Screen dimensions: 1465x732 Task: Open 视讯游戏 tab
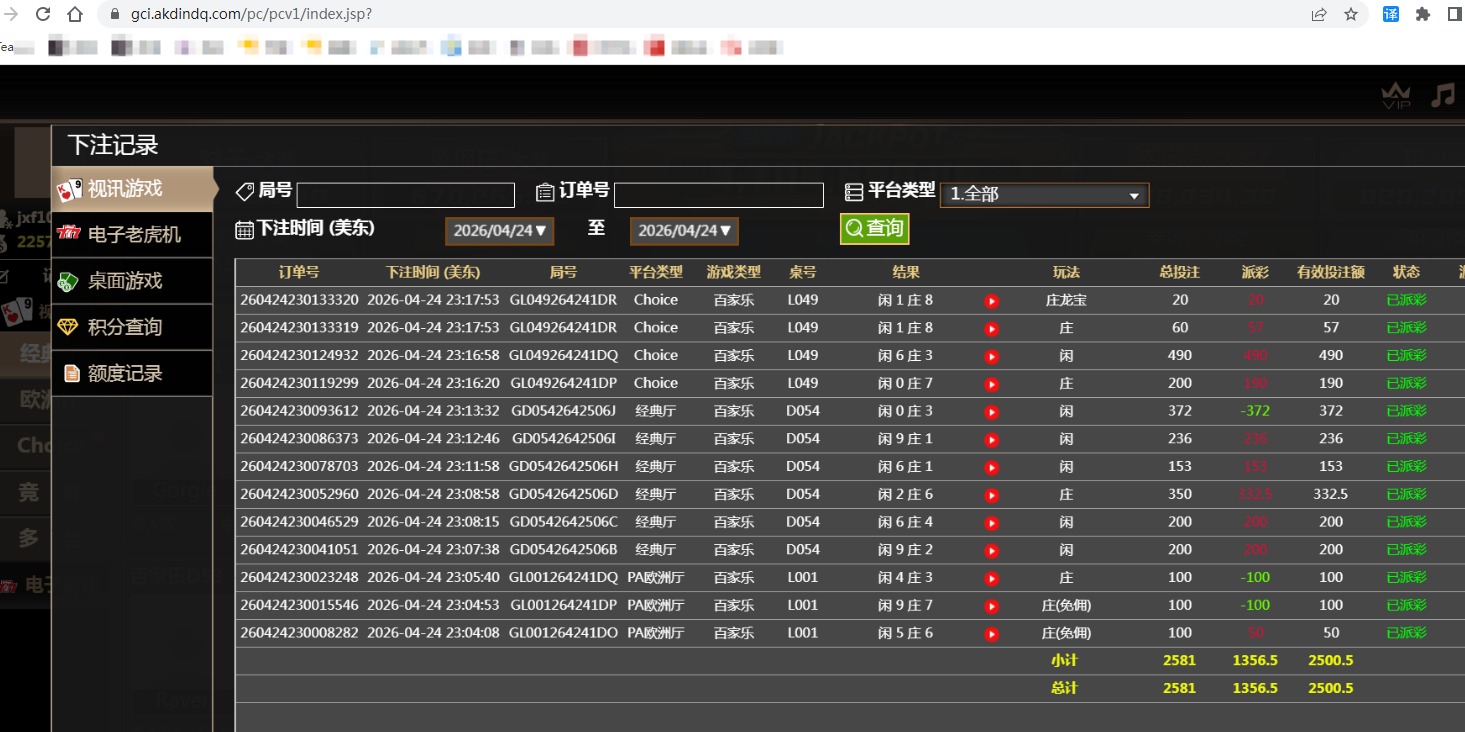click(132, 189)
